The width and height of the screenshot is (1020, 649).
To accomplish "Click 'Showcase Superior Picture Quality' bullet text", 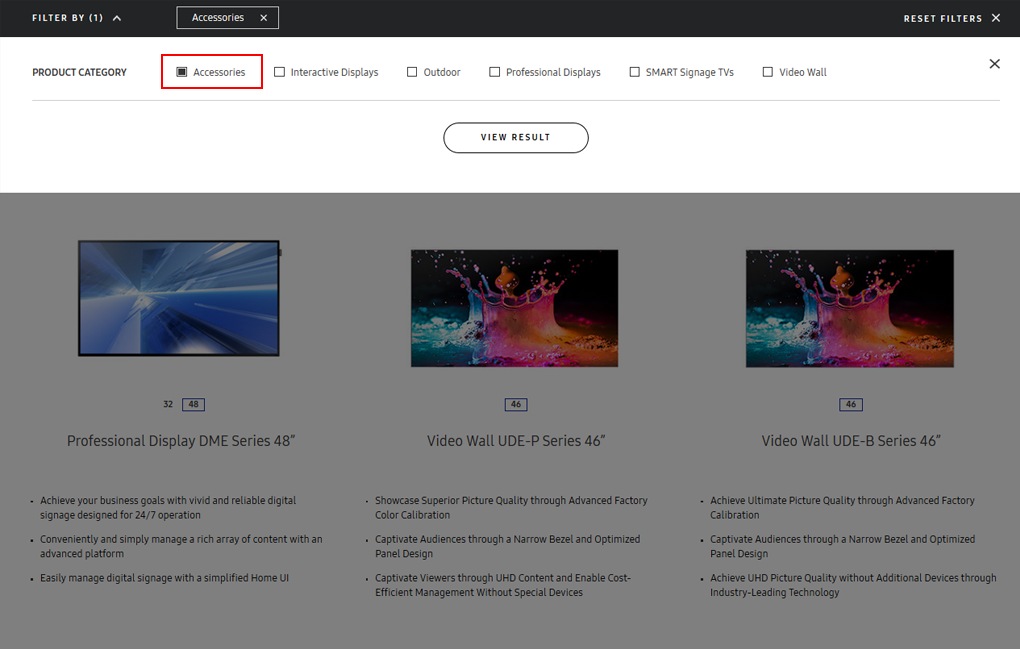I will pyautogui.click(x=511, y=507).
